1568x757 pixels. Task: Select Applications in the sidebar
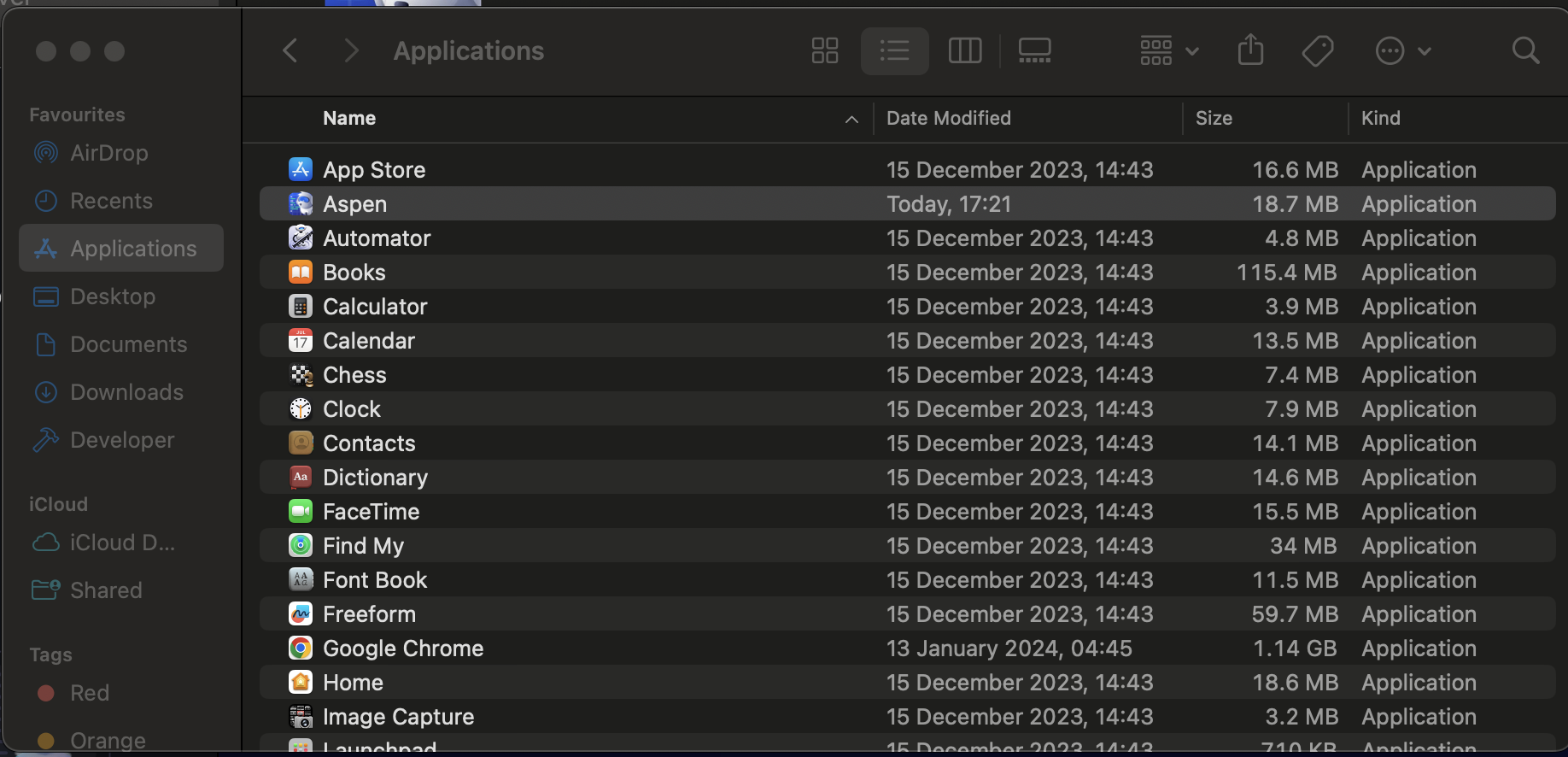[x=121, y=249]
